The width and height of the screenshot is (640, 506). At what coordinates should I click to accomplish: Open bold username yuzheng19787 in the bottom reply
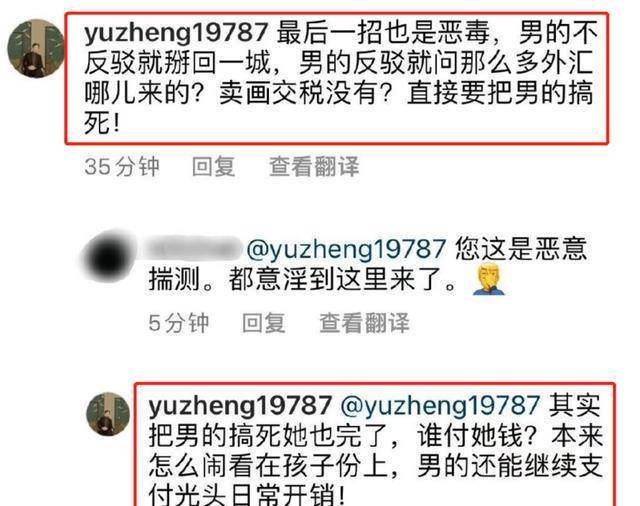pyautogui.click(x=240, y=406)
